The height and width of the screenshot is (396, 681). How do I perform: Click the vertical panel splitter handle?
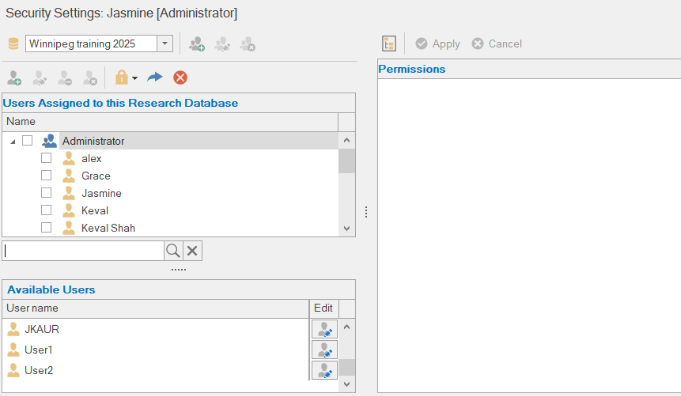(x=366, y=212)
